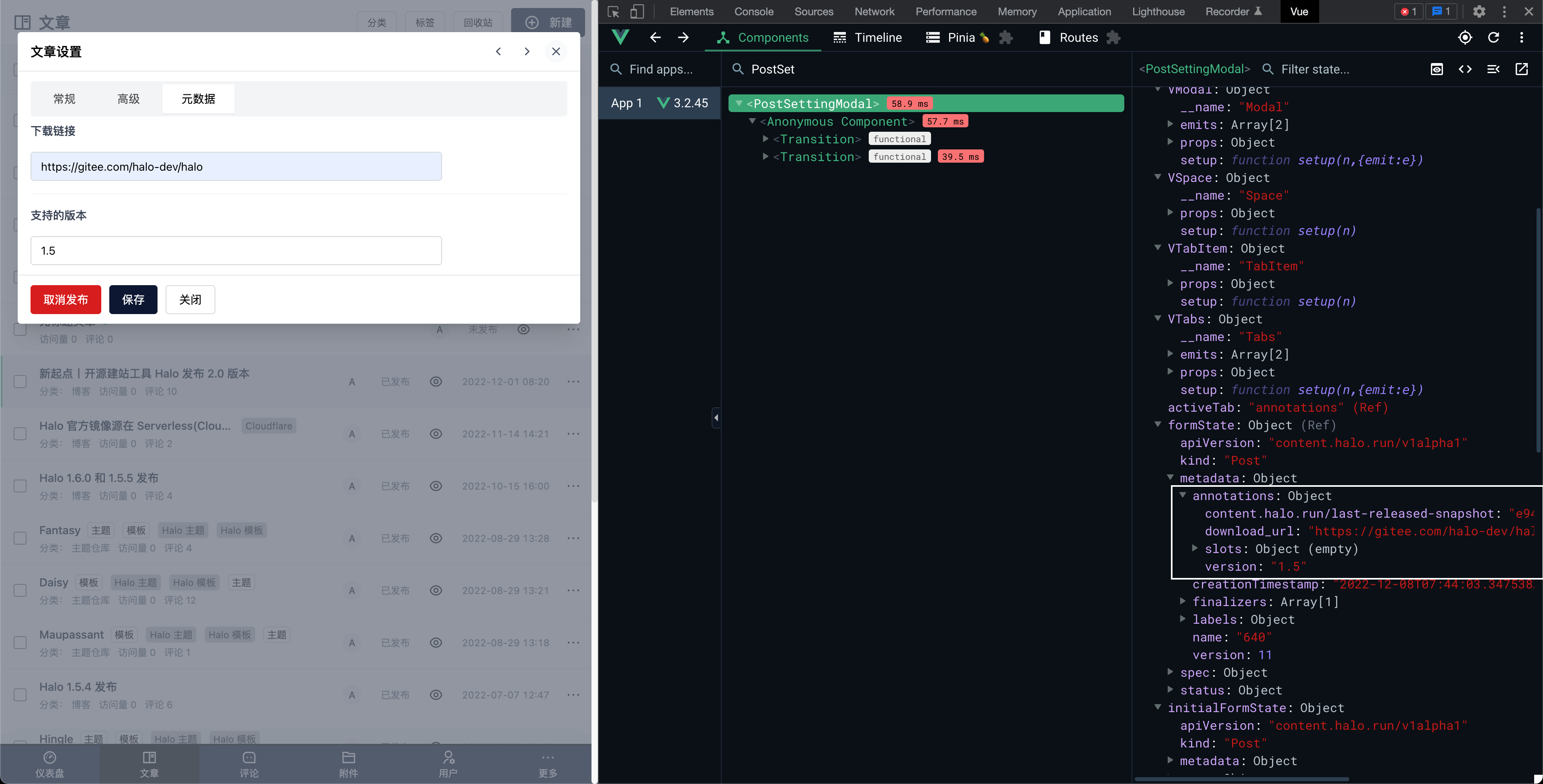
Task: Toggle the device emulation icon in DevTools
Action: point(637,11)
